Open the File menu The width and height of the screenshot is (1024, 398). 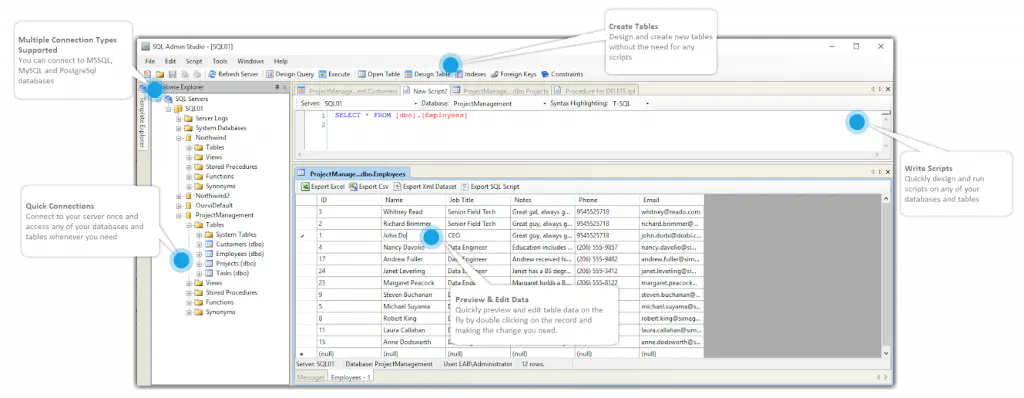[x=150, y=61]
